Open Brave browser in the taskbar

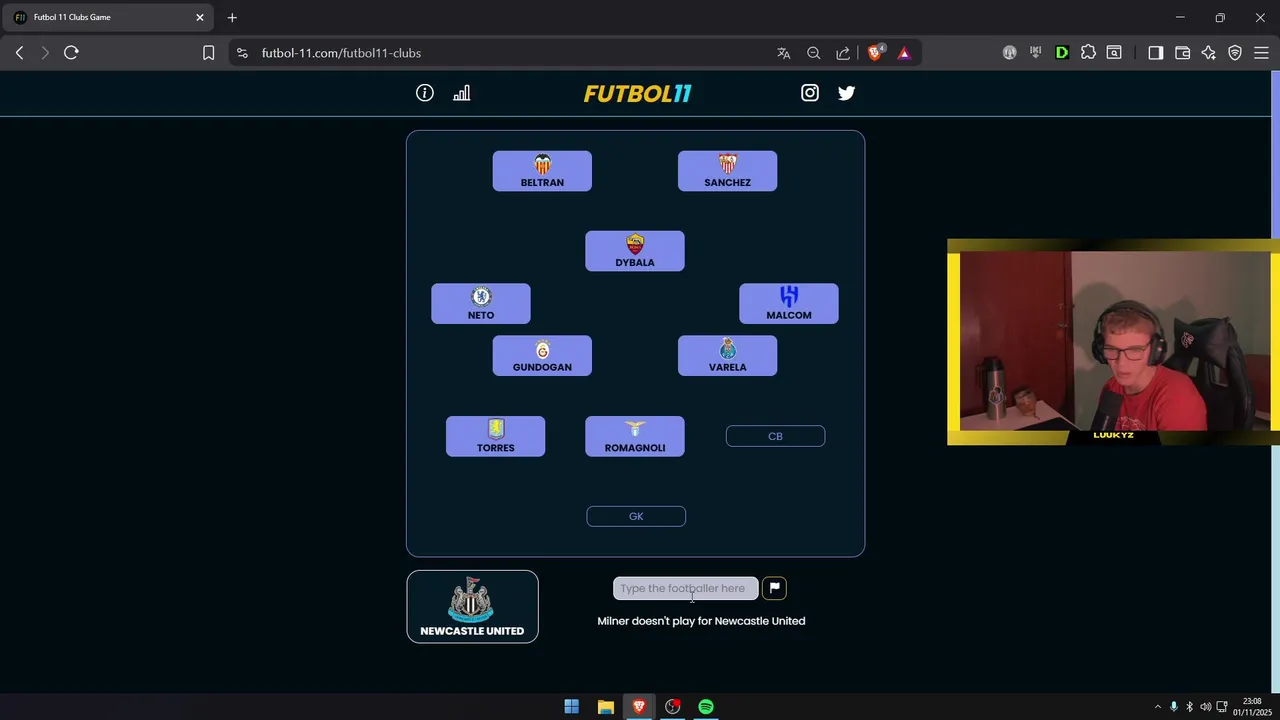pos(639,707)
